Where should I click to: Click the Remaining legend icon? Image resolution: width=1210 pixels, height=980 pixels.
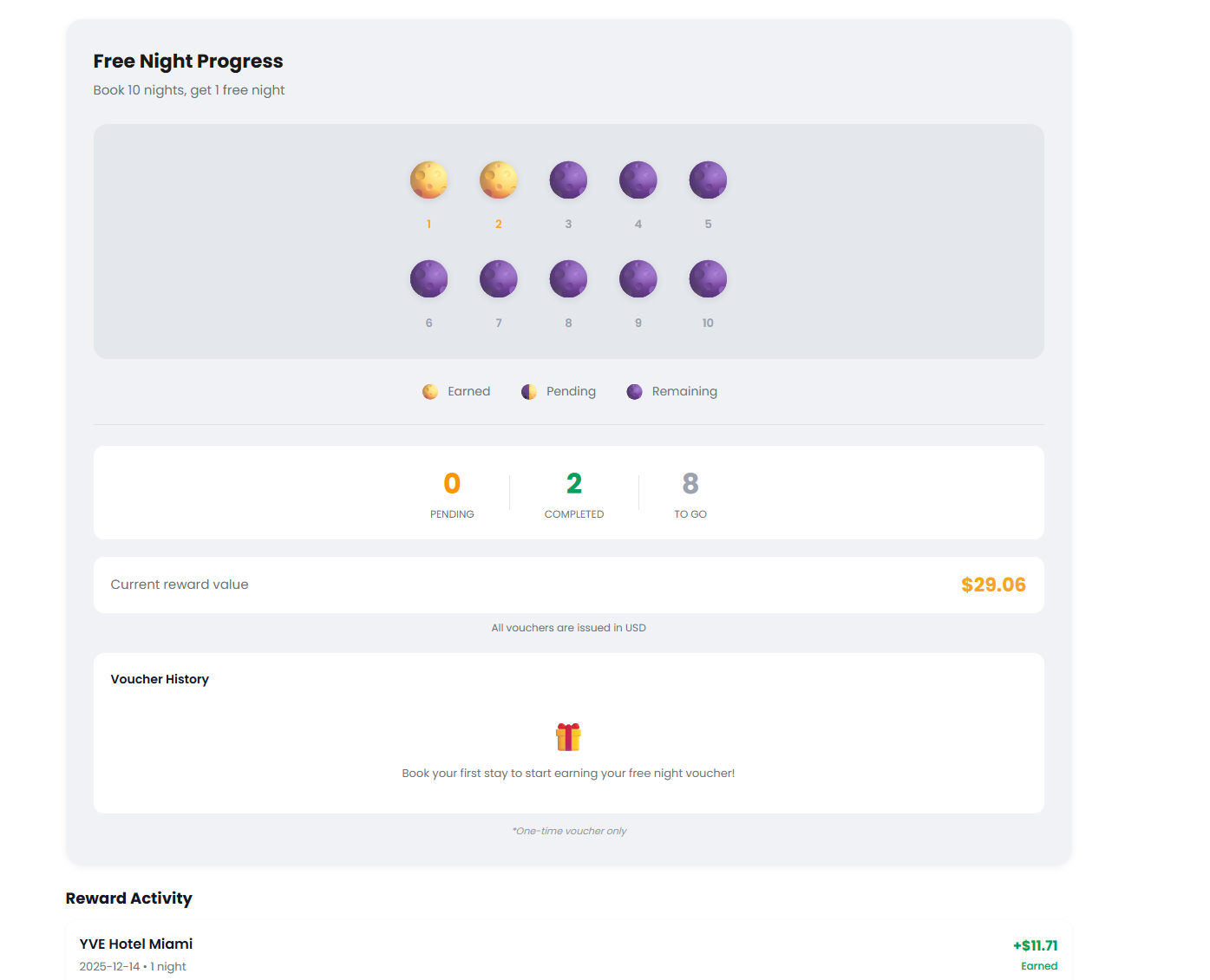pos(634,391)
